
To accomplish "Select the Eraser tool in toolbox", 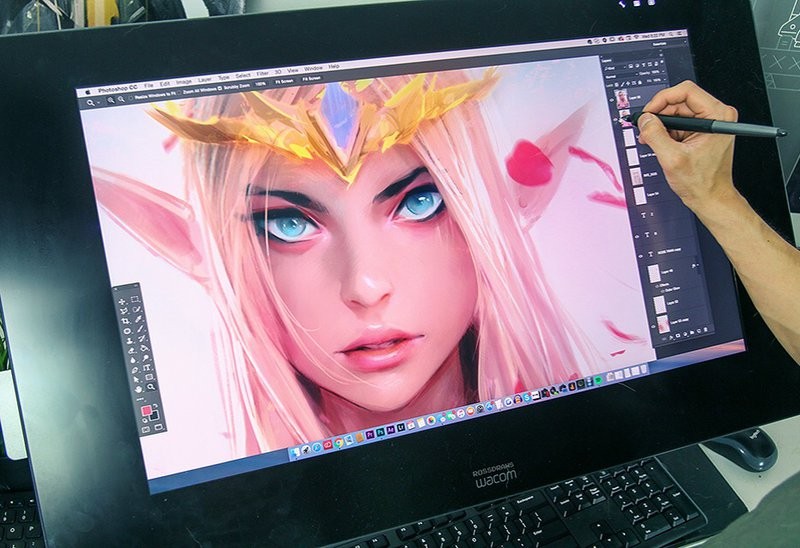I will pos(132,351).
